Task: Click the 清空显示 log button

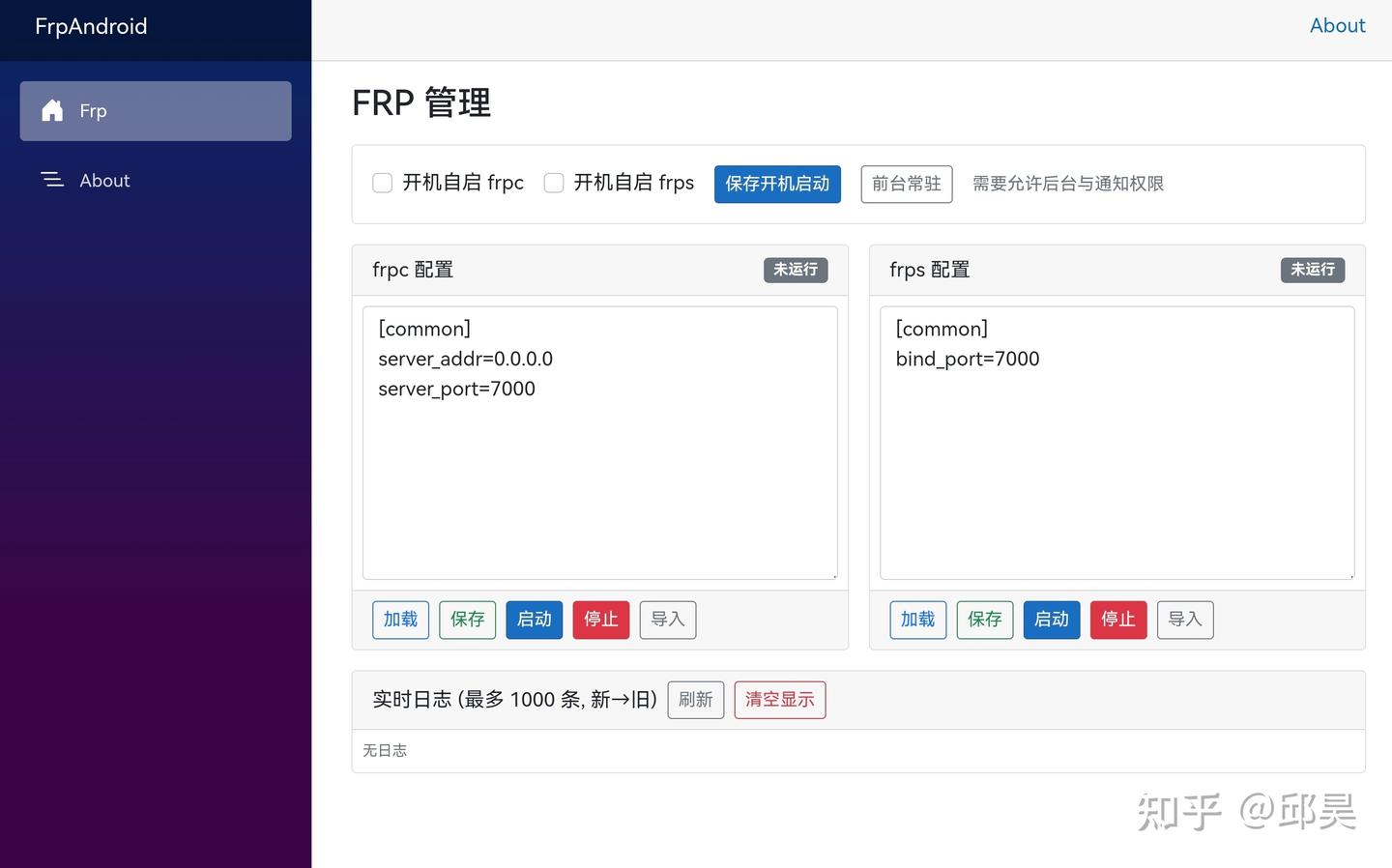Action: click(780, 700)
